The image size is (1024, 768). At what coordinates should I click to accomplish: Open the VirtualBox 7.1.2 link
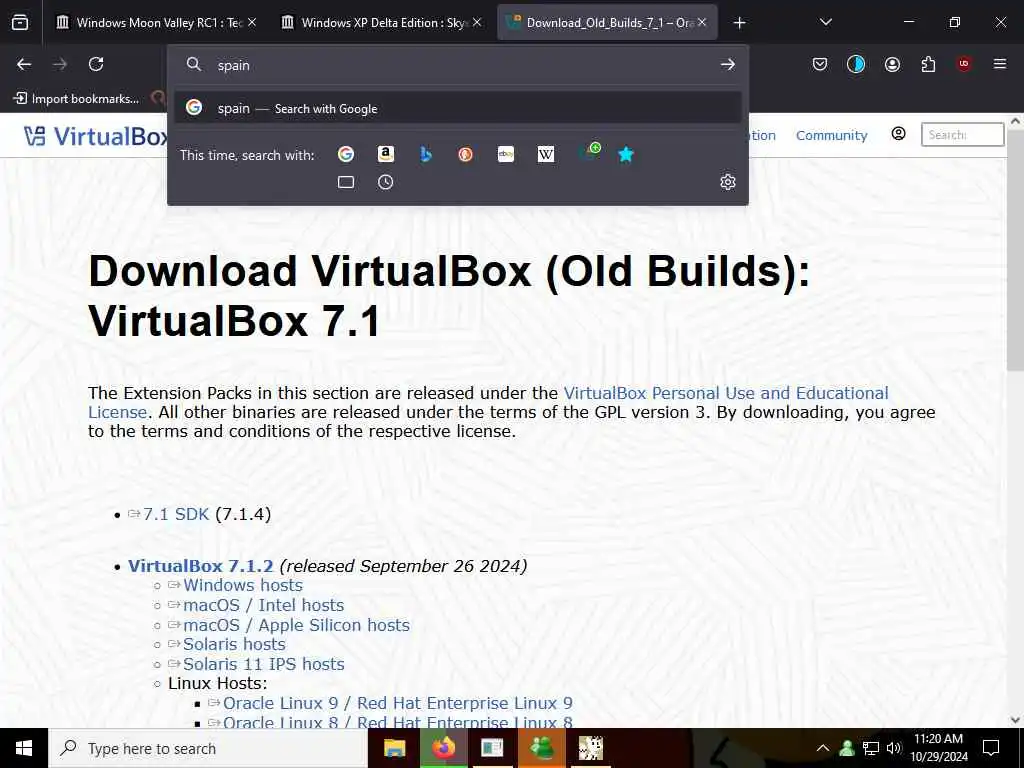pyautogui.click(x=200, y=566)
